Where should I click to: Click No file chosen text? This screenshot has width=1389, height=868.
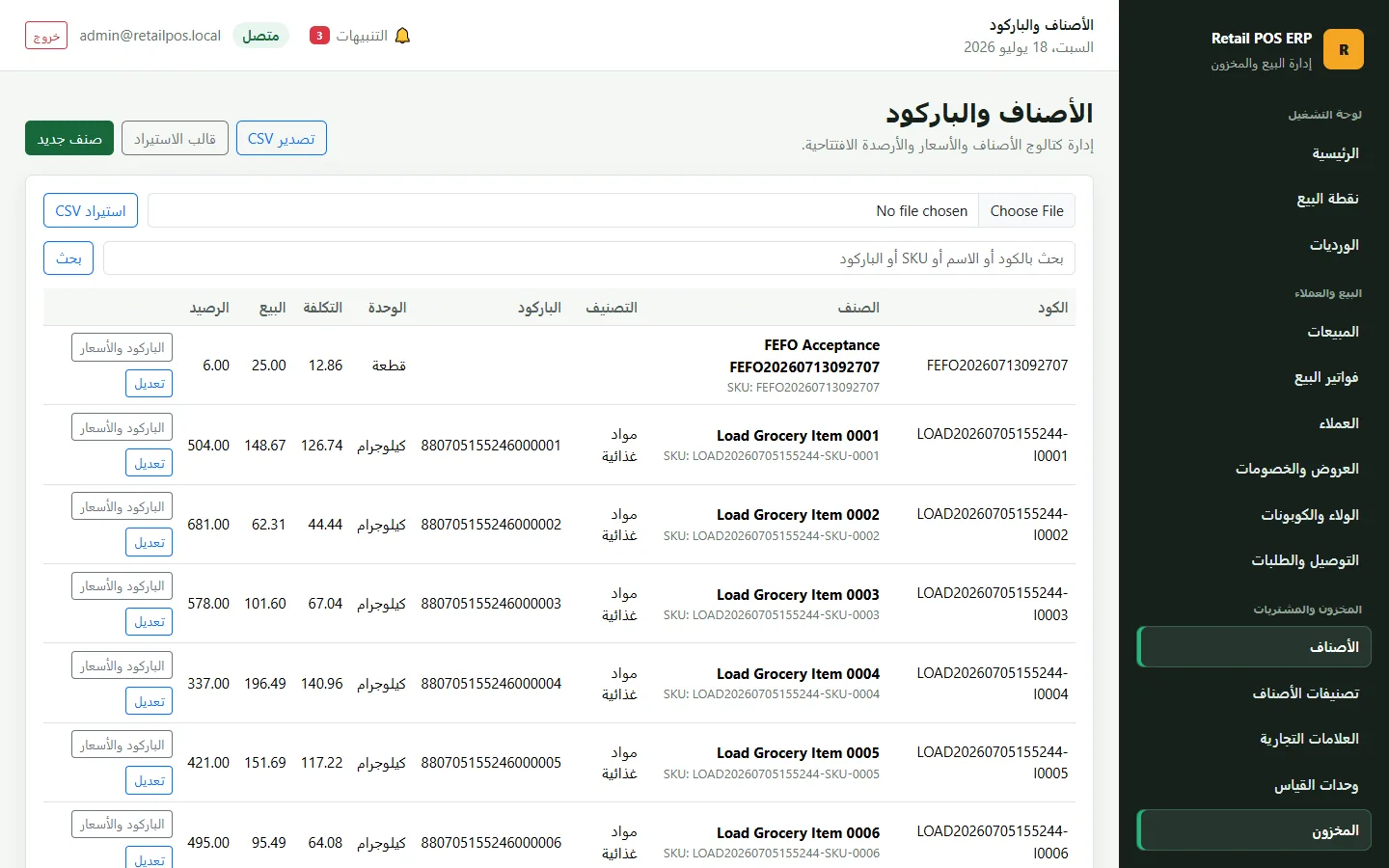coord(922,211)
